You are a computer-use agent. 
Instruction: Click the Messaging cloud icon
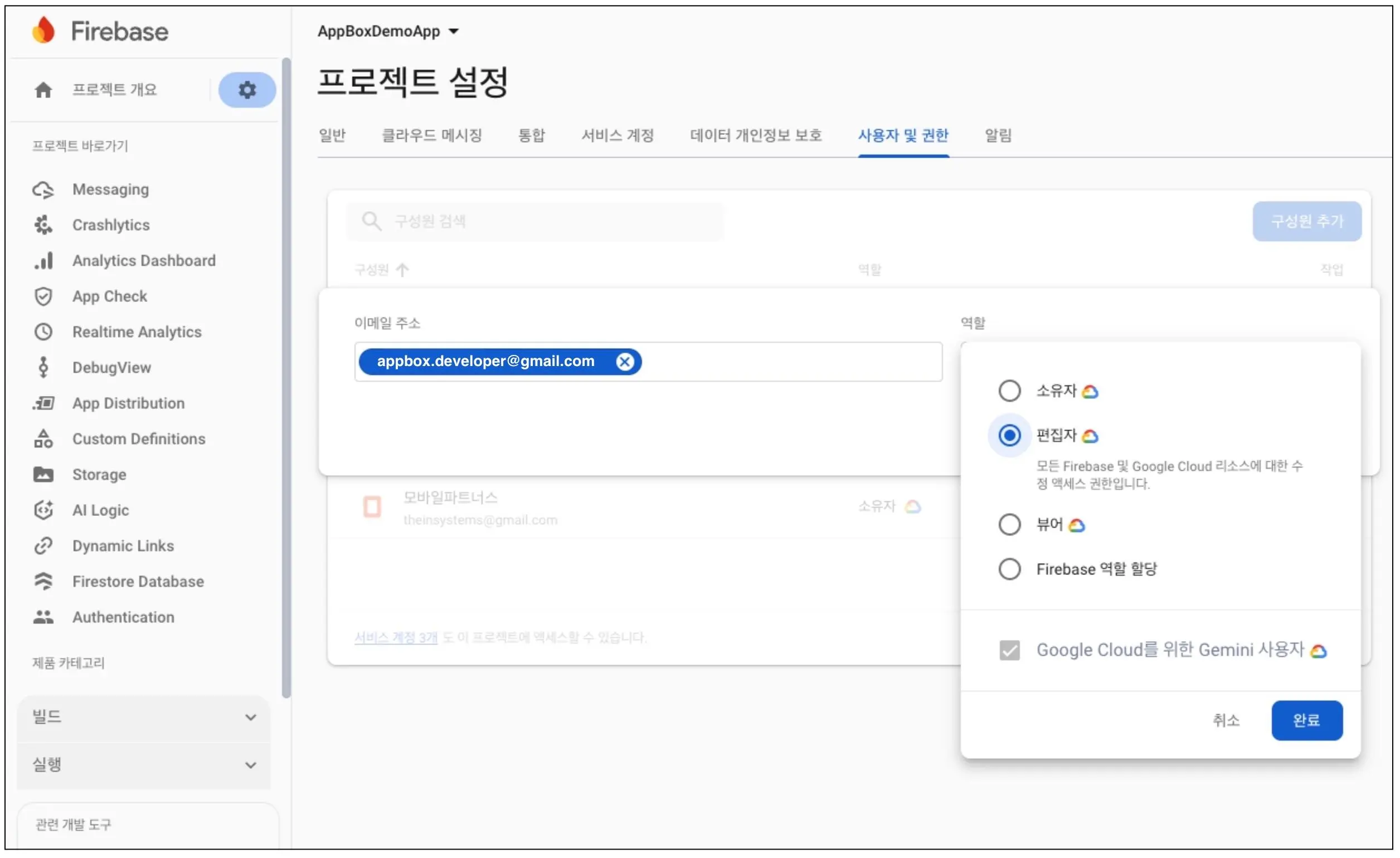tap(43, 189)
